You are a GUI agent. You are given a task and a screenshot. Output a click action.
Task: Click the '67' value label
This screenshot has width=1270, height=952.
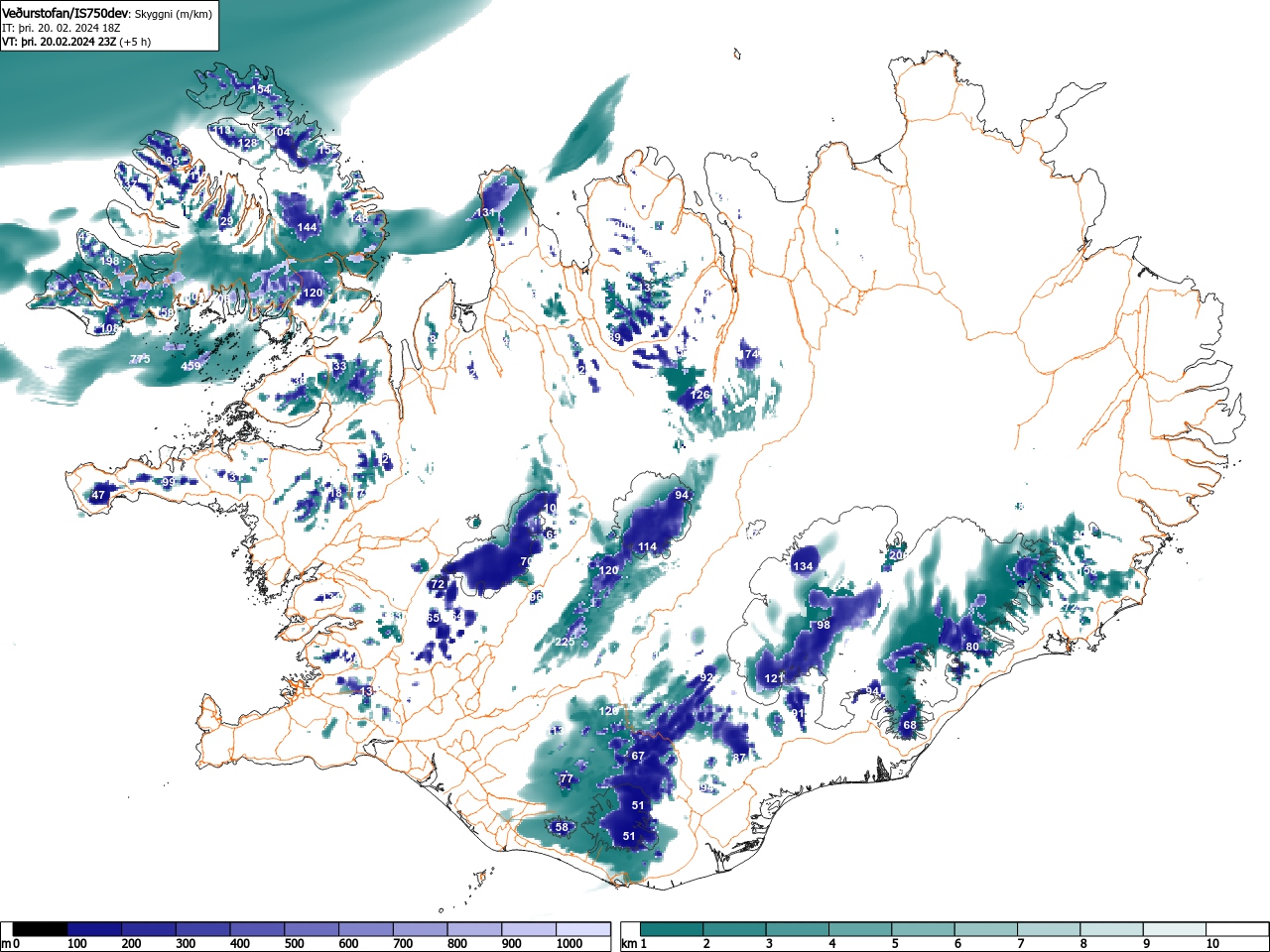(x=638, y=756)
